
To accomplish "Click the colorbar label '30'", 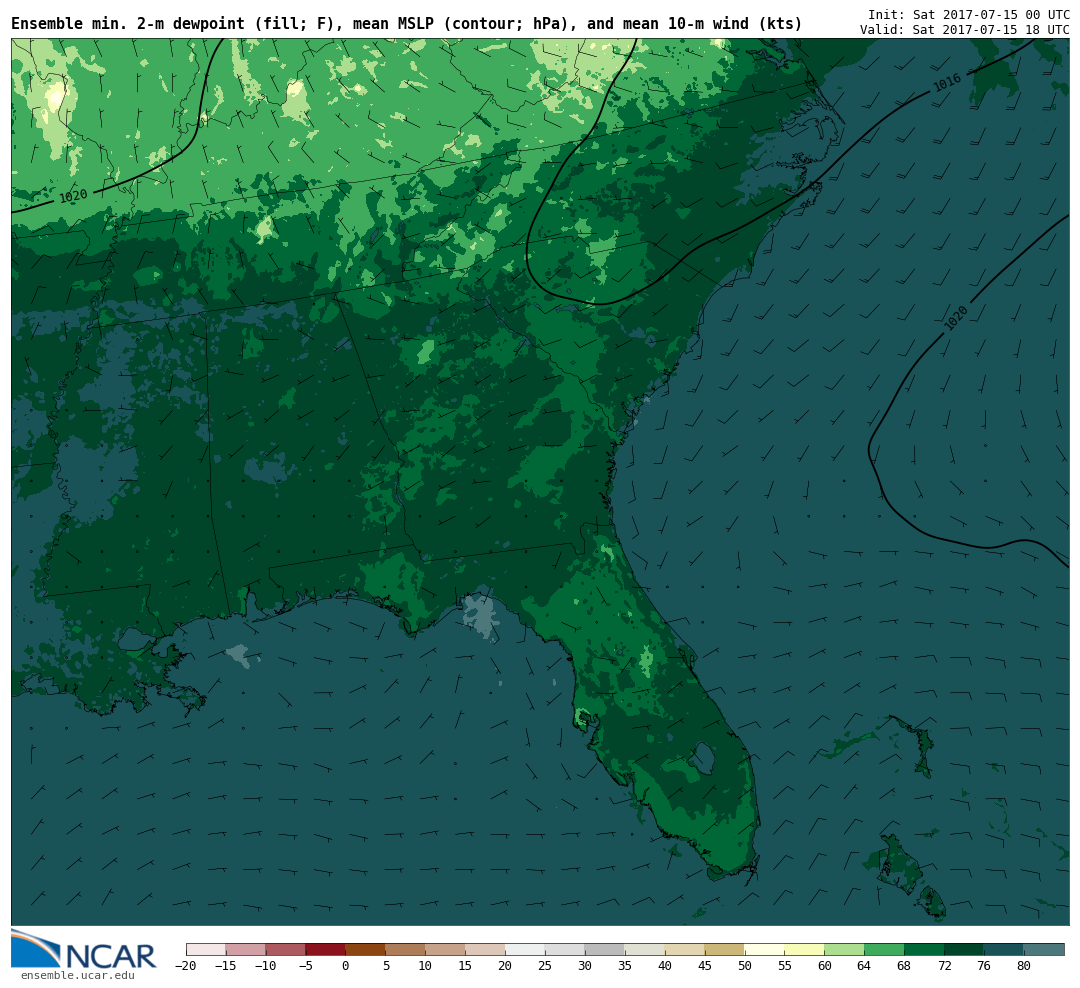I will (x=585, y=966).
